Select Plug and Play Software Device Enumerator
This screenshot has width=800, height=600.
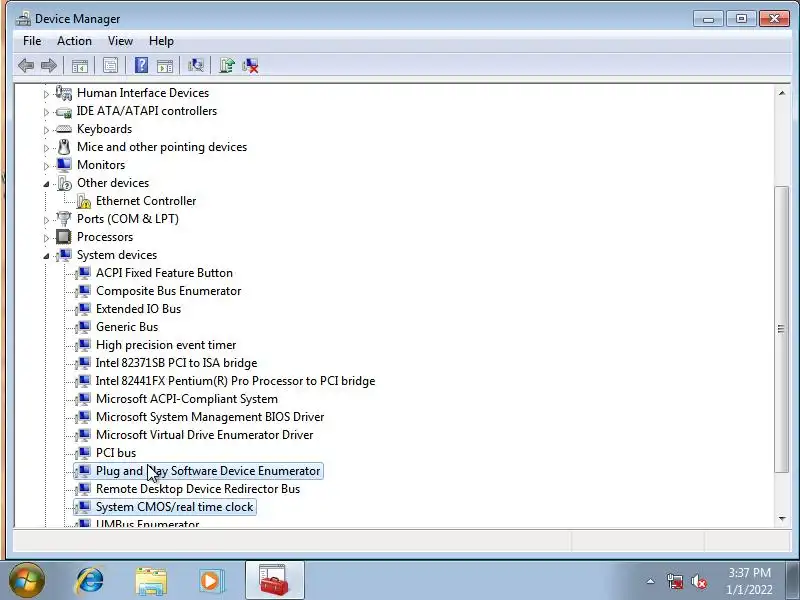pyautogui.click(x=208, y=471)
